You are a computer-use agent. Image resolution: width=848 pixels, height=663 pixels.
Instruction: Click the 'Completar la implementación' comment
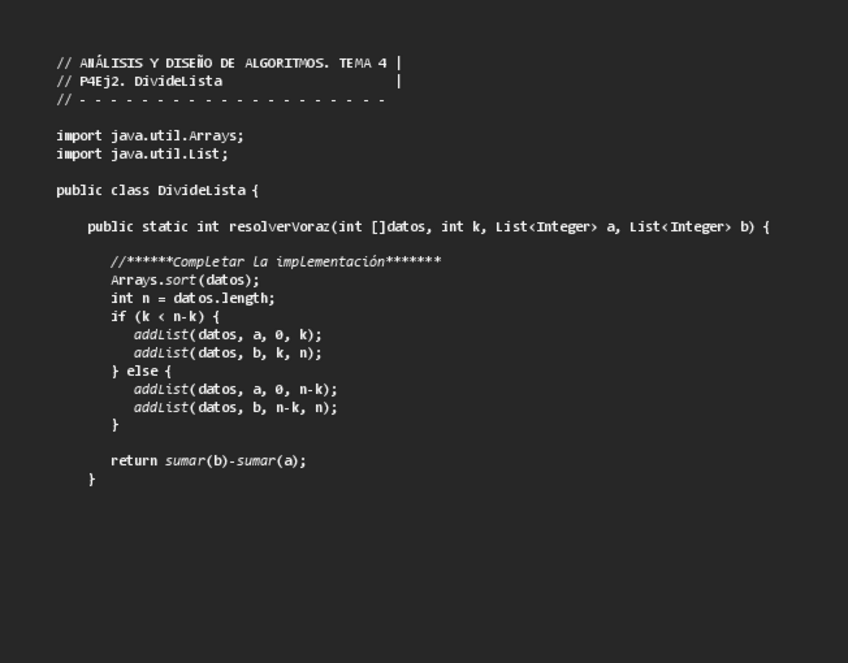tap(276, 262)
